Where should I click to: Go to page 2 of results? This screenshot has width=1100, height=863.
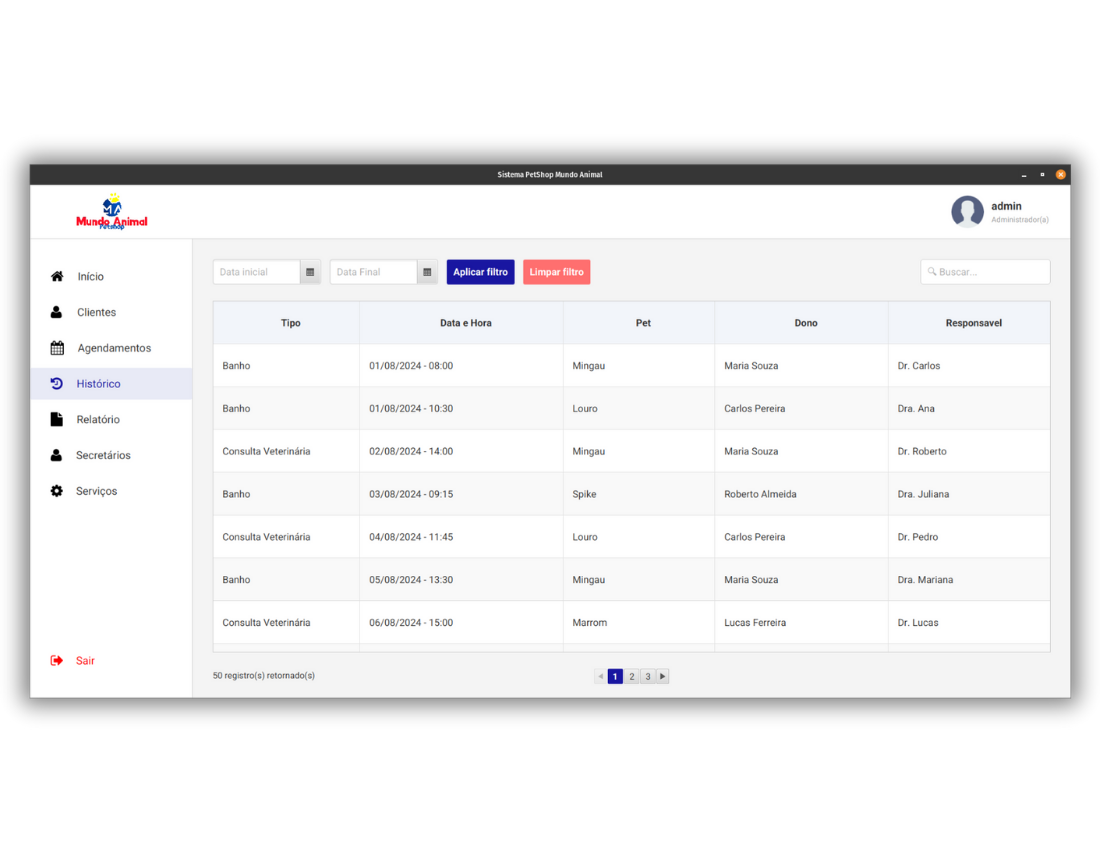coord(632,677)
